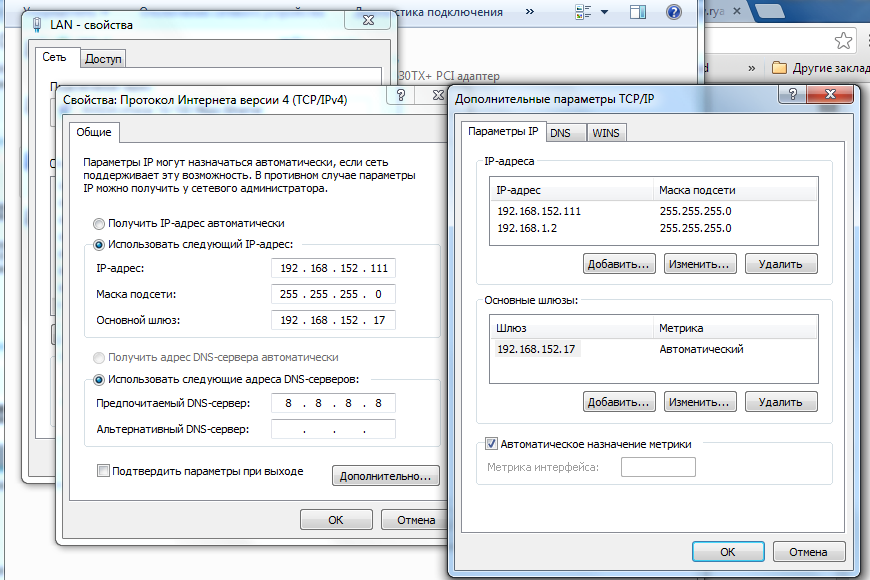Click Изменить under IP addresses list
The width and height of the screenshot is (870, 580).
700,264
